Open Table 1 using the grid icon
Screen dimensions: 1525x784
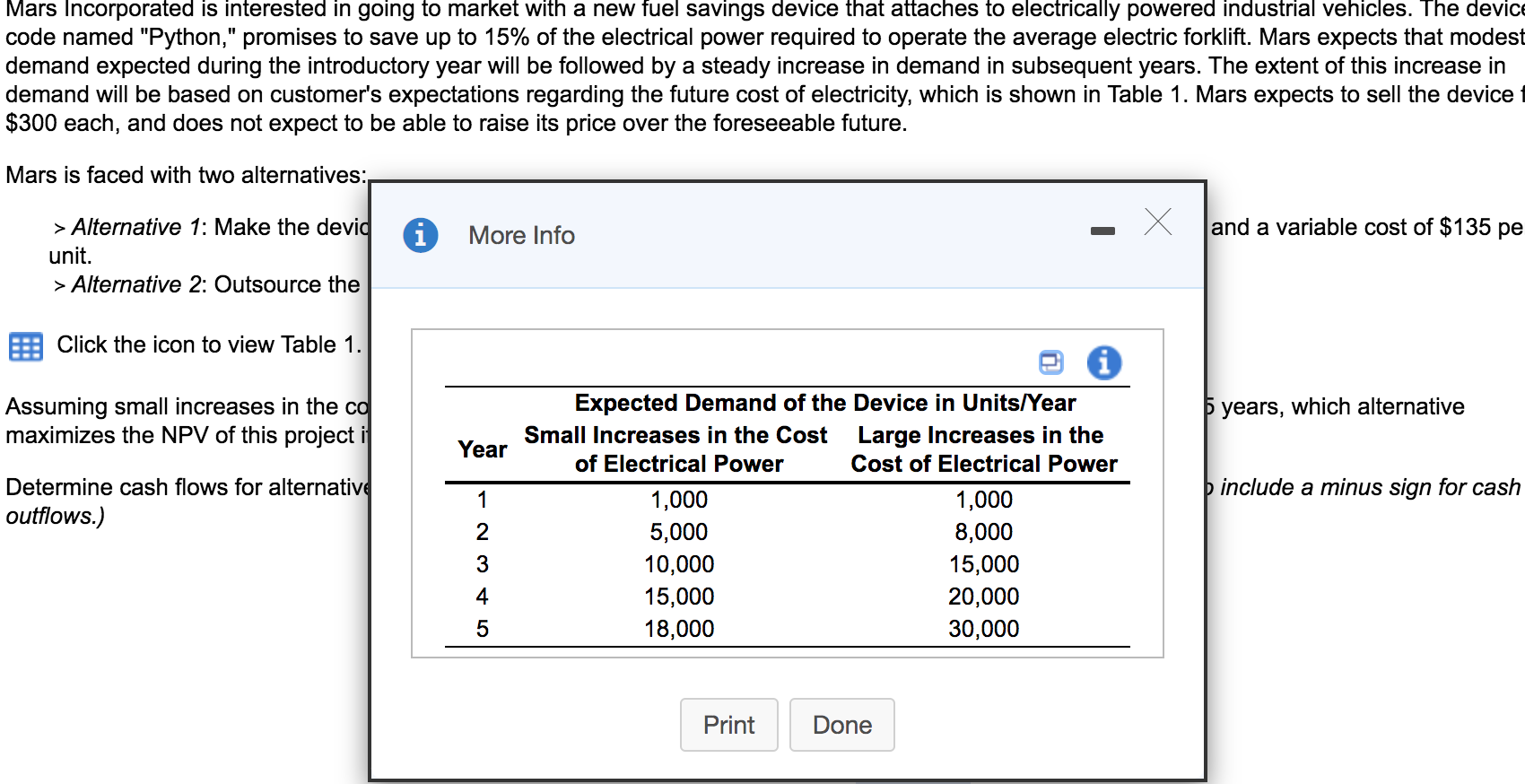(x=25, y=346)
